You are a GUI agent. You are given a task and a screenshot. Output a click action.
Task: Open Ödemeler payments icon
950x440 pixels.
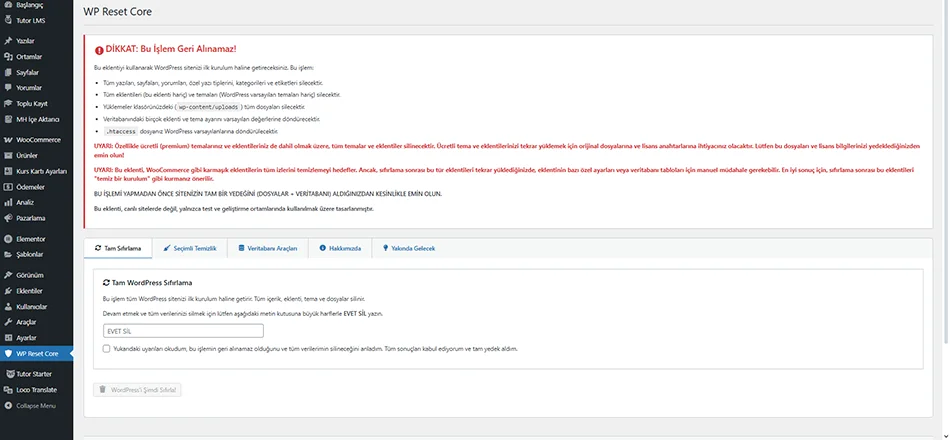coord(8,187)
